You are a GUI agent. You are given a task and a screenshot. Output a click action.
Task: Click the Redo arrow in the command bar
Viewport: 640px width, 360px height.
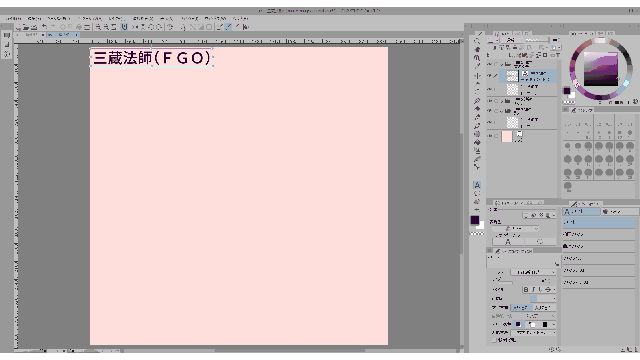(x=53, y=27)
